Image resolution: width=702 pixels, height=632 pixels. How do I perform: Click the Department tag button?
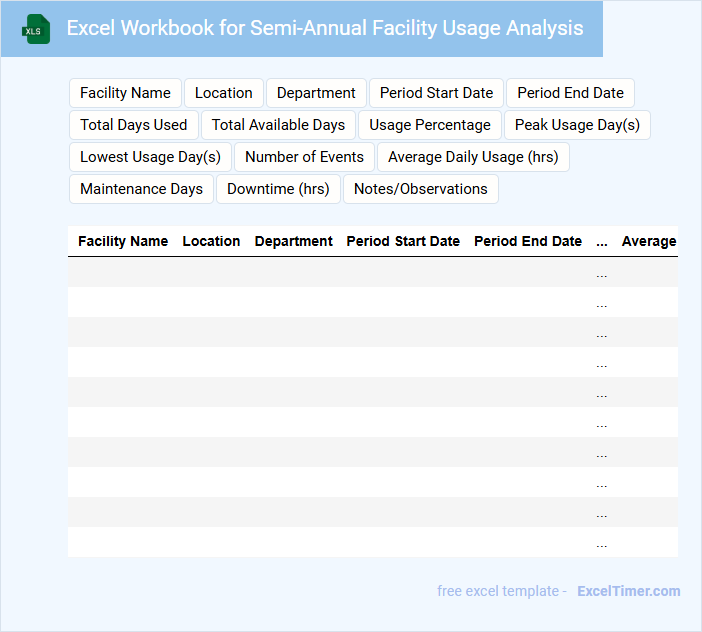[316, 93]
